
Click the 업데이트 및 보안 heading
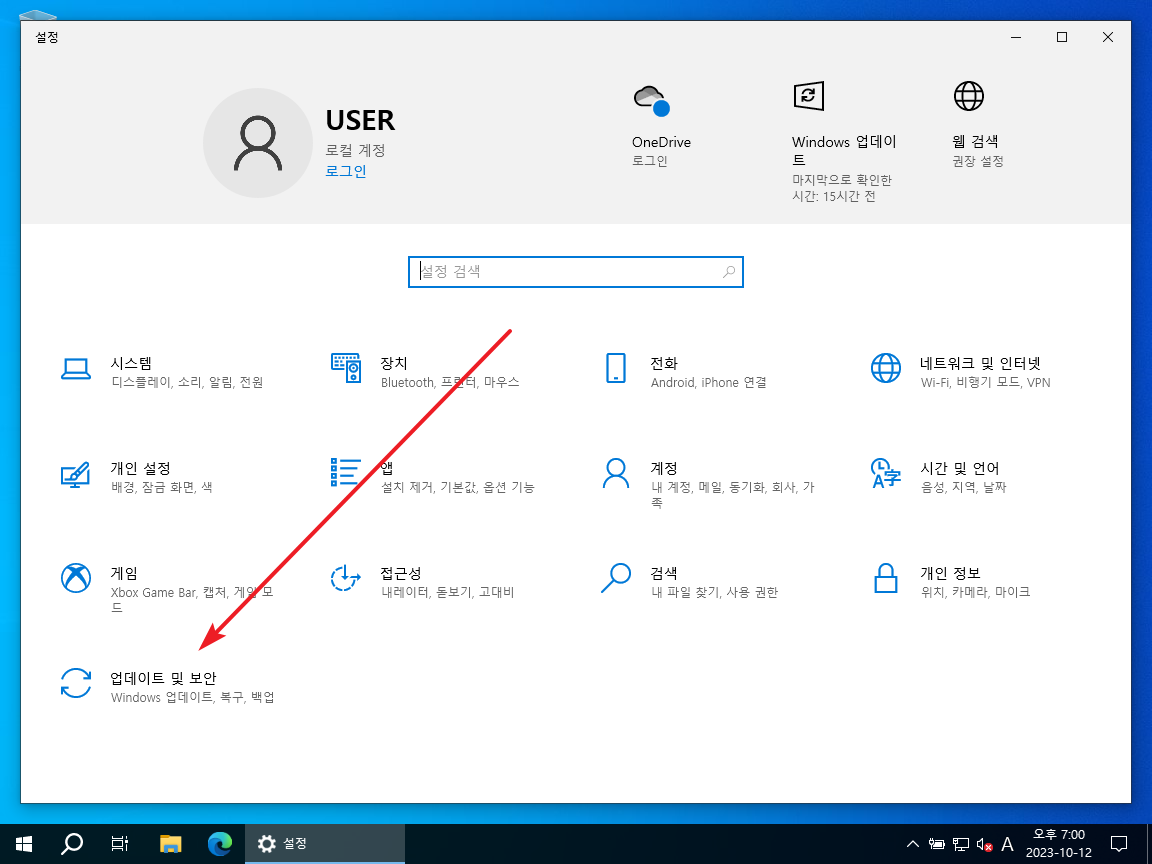coord(163,678)
